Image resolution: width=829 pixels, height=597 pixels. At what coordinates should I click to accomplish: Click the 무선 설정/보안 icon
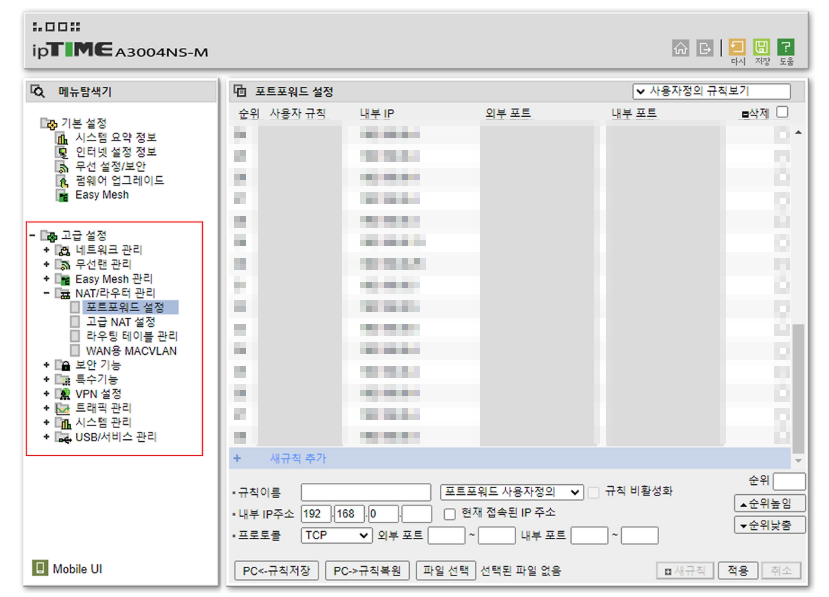pos(62,167)
